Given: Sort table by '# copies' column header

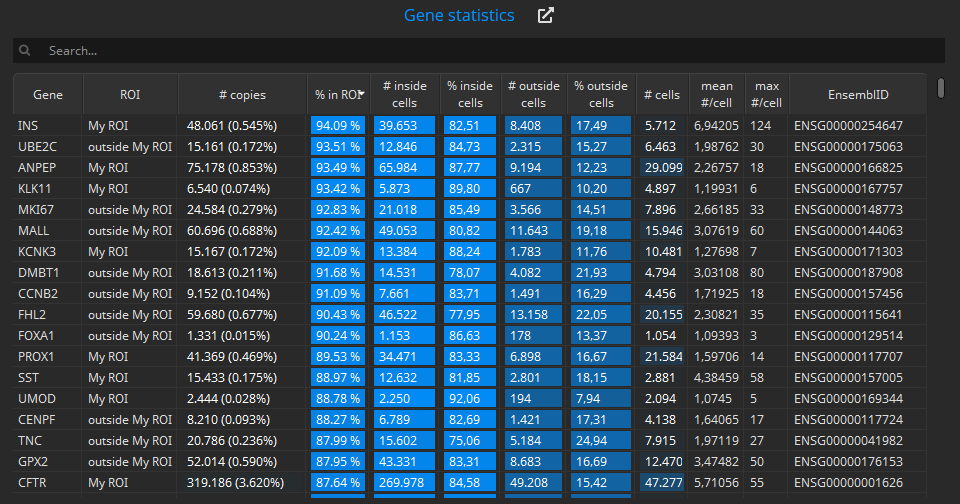Looking at the screenshot, I should [x=242, y=94].
